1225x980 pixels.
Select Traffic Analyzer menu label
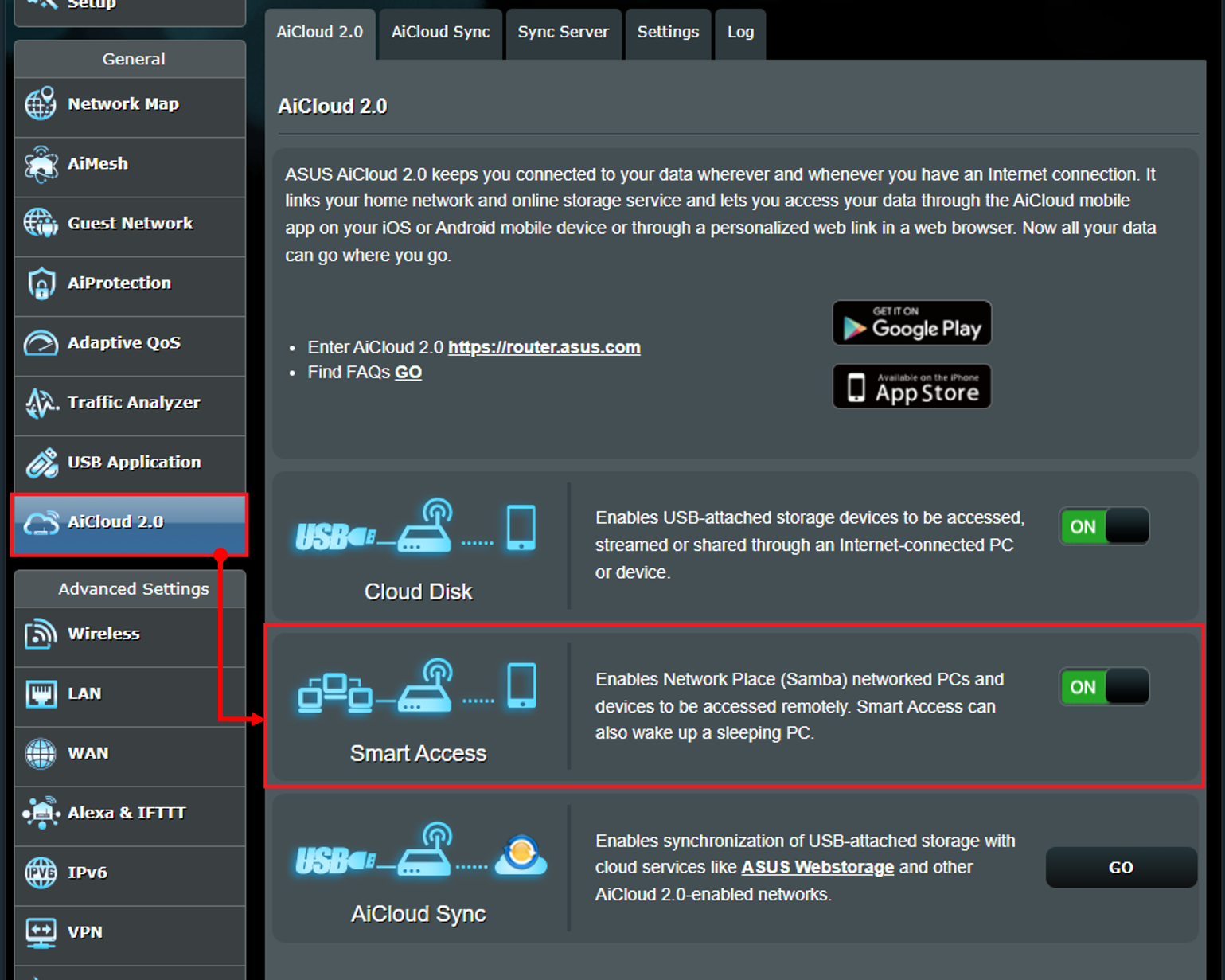pos(134,403)
